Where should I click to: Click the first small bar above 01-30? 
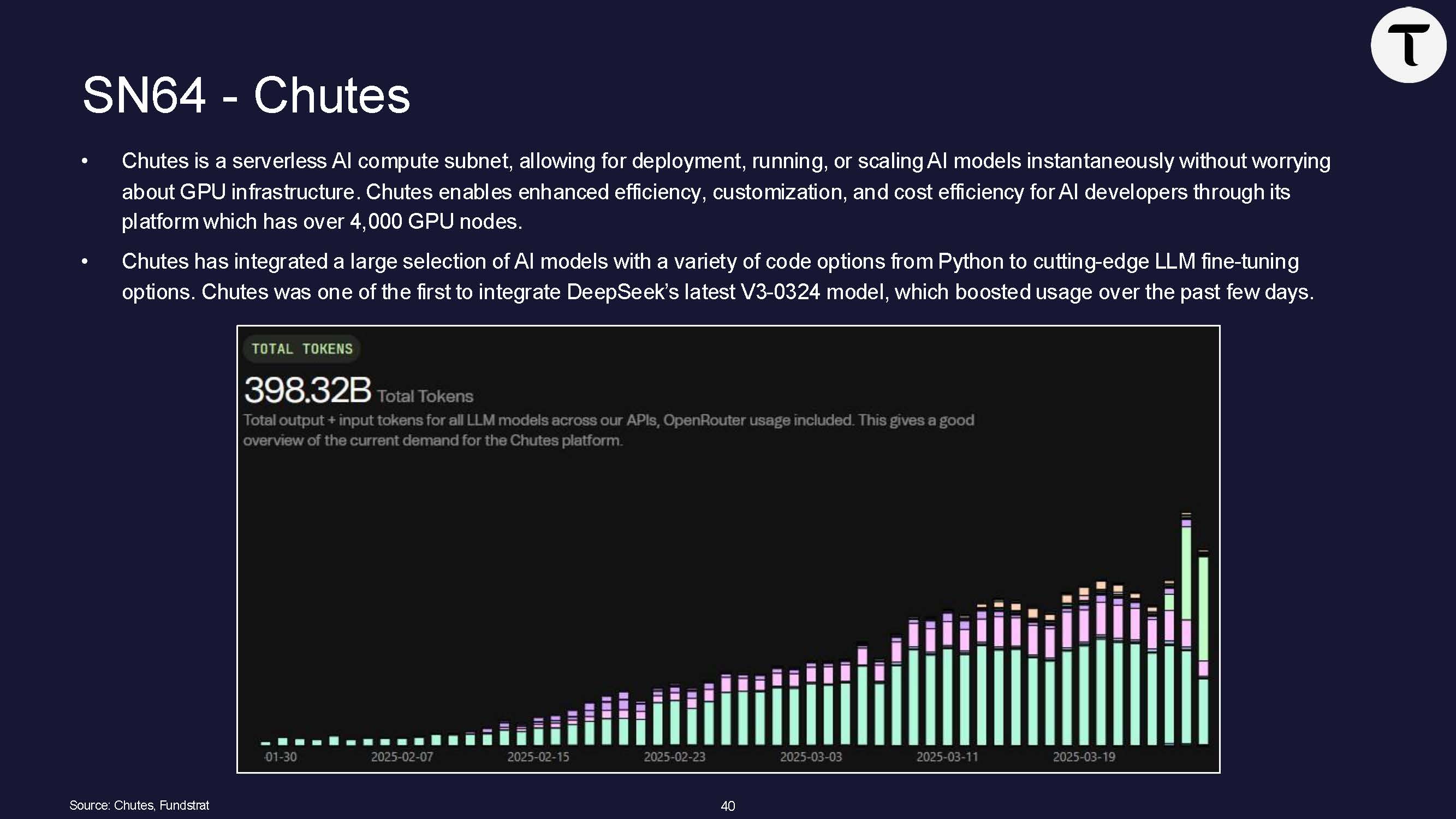click(x=266, y=743)
